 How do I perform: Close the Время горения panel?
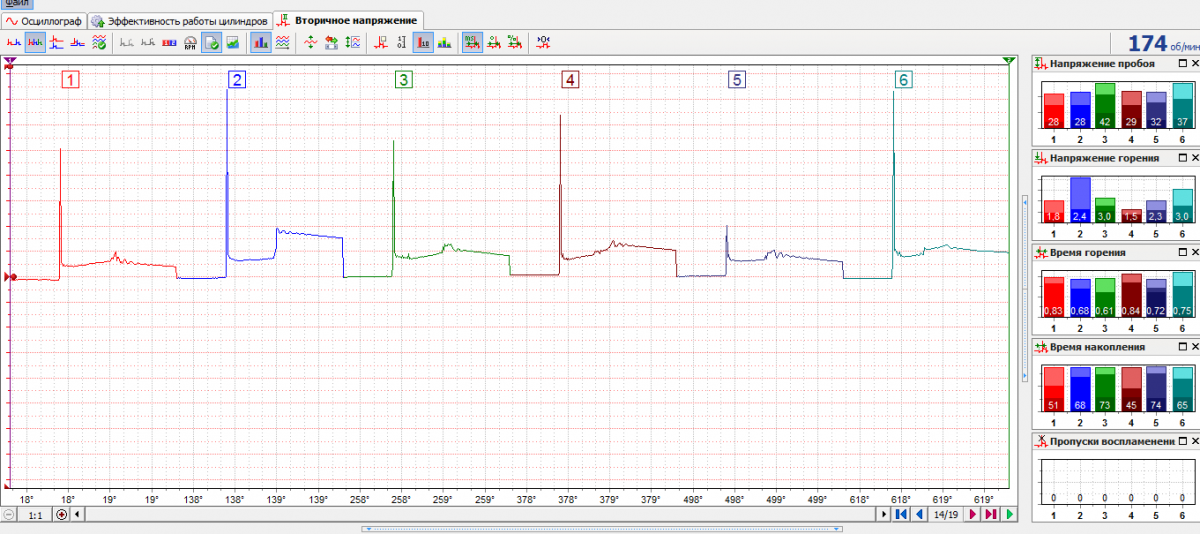pos(1194,253)
